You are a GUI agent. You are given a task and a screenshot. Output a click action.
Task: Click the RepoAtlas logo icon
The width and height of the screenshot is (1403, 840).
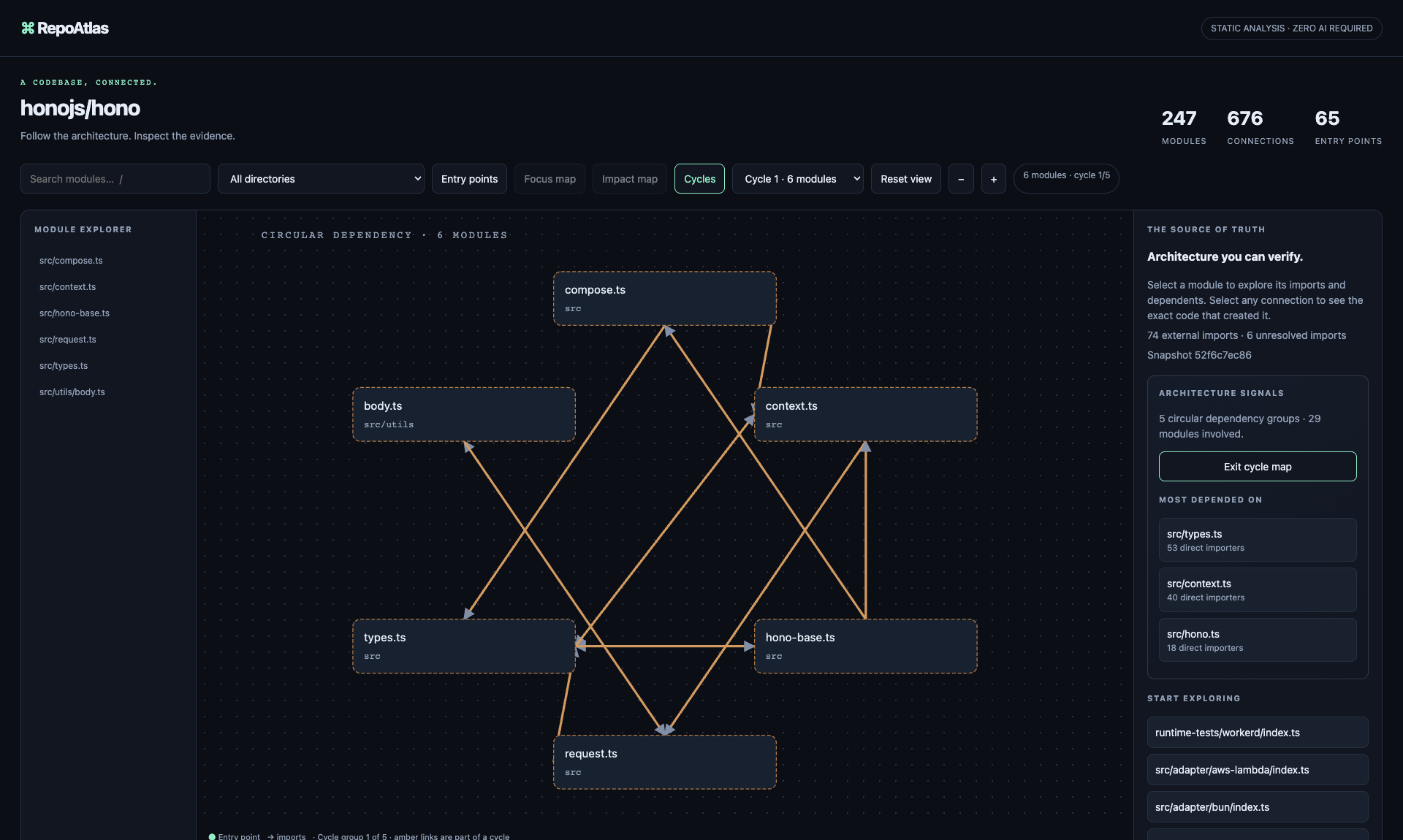28,28
